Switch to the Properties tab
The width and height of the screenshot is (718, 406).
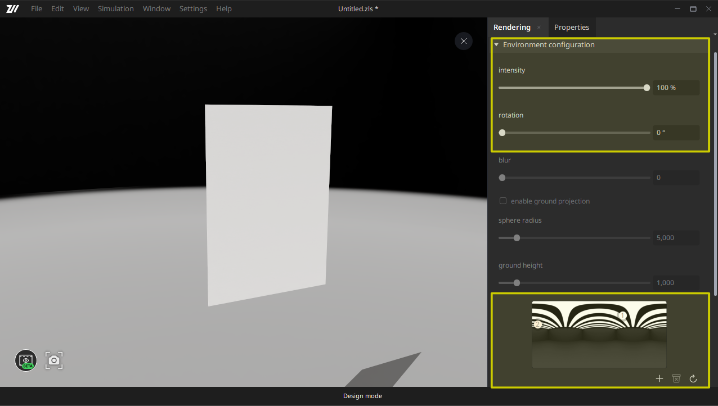coord(571,27)
